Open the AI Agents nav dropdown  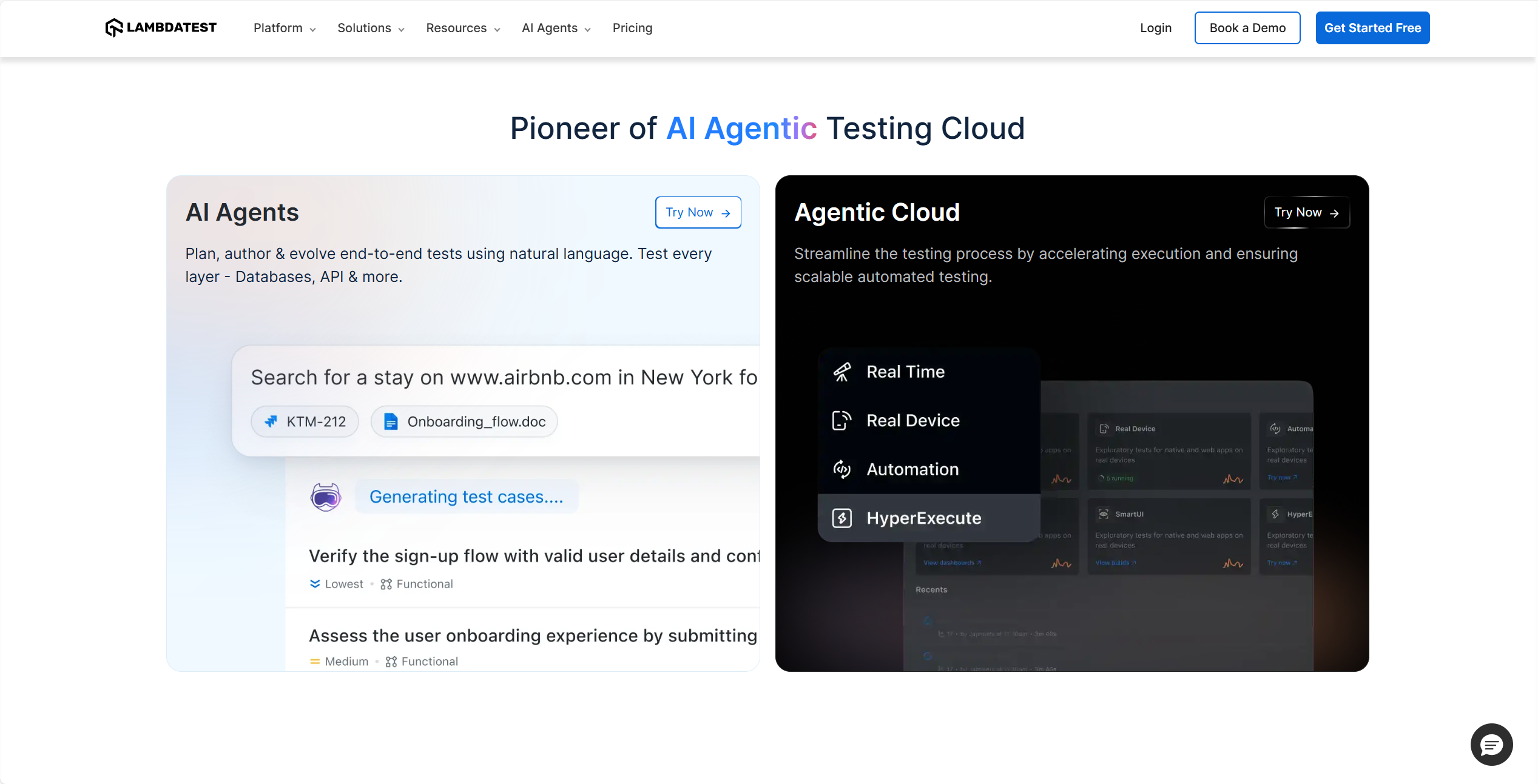(x=556, y=28)
